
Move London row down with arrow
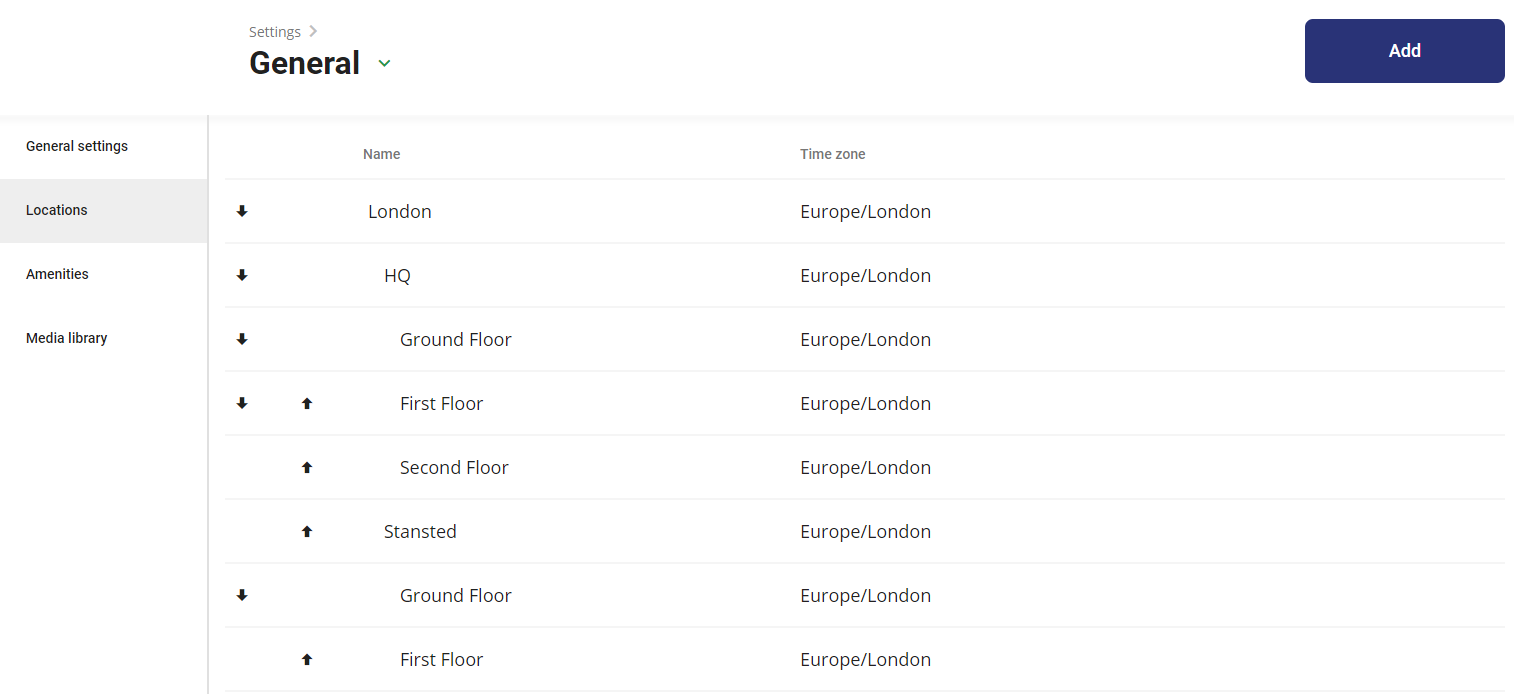(x=242, y=211)
